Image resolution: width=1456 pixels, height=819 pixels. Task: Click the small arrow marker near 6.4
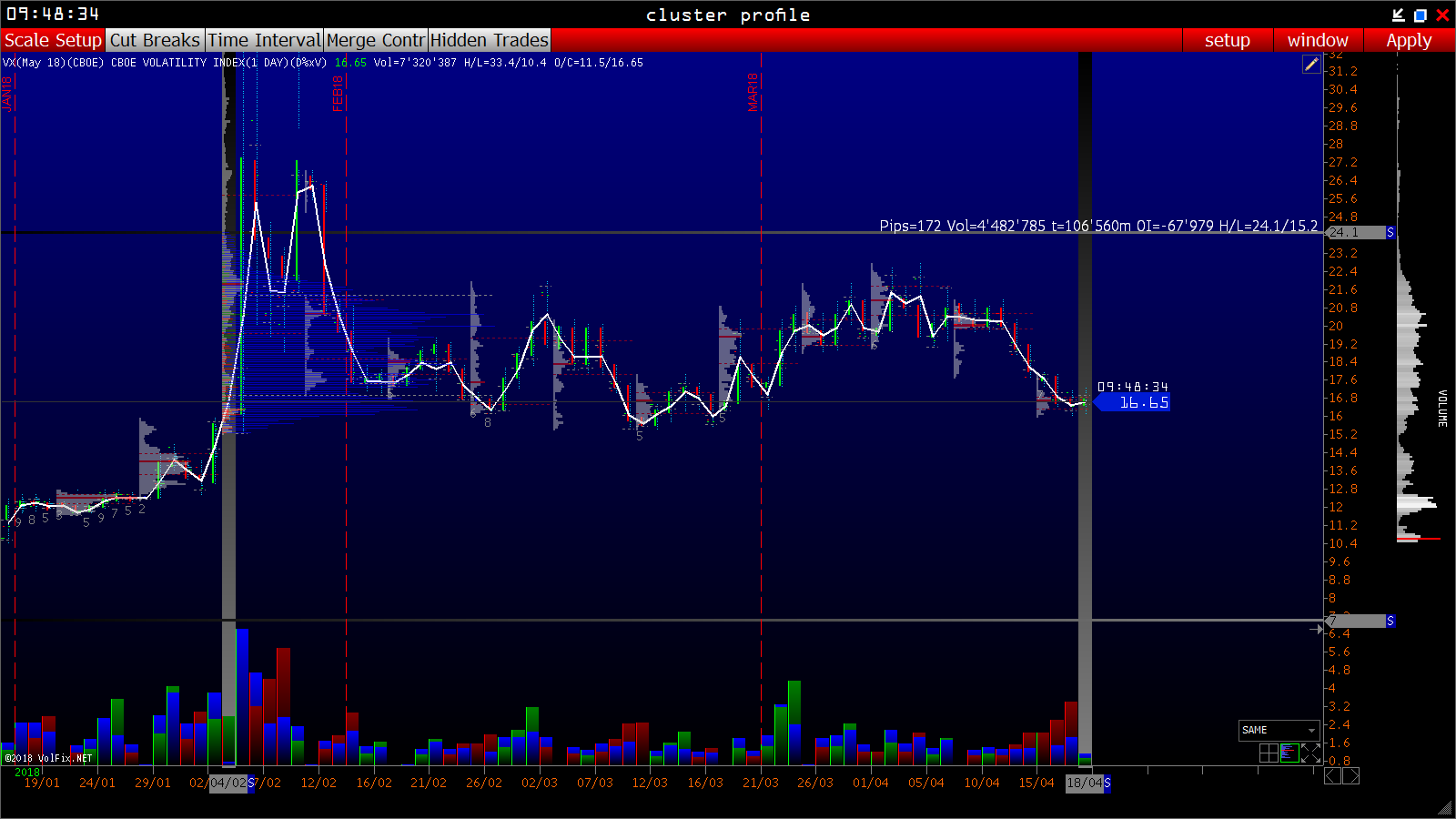point(1317,629)
